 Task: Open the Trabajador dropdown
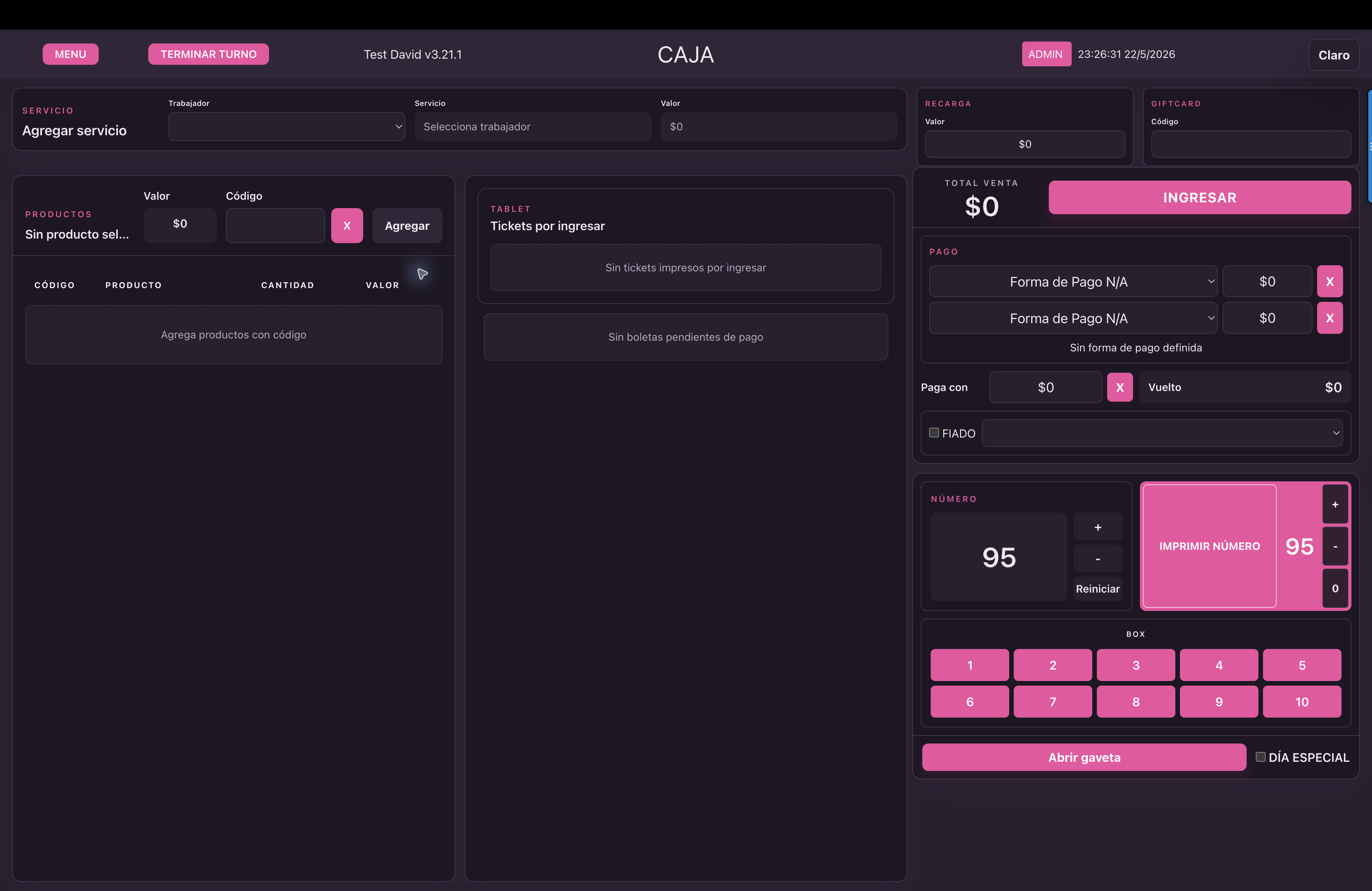287,126
